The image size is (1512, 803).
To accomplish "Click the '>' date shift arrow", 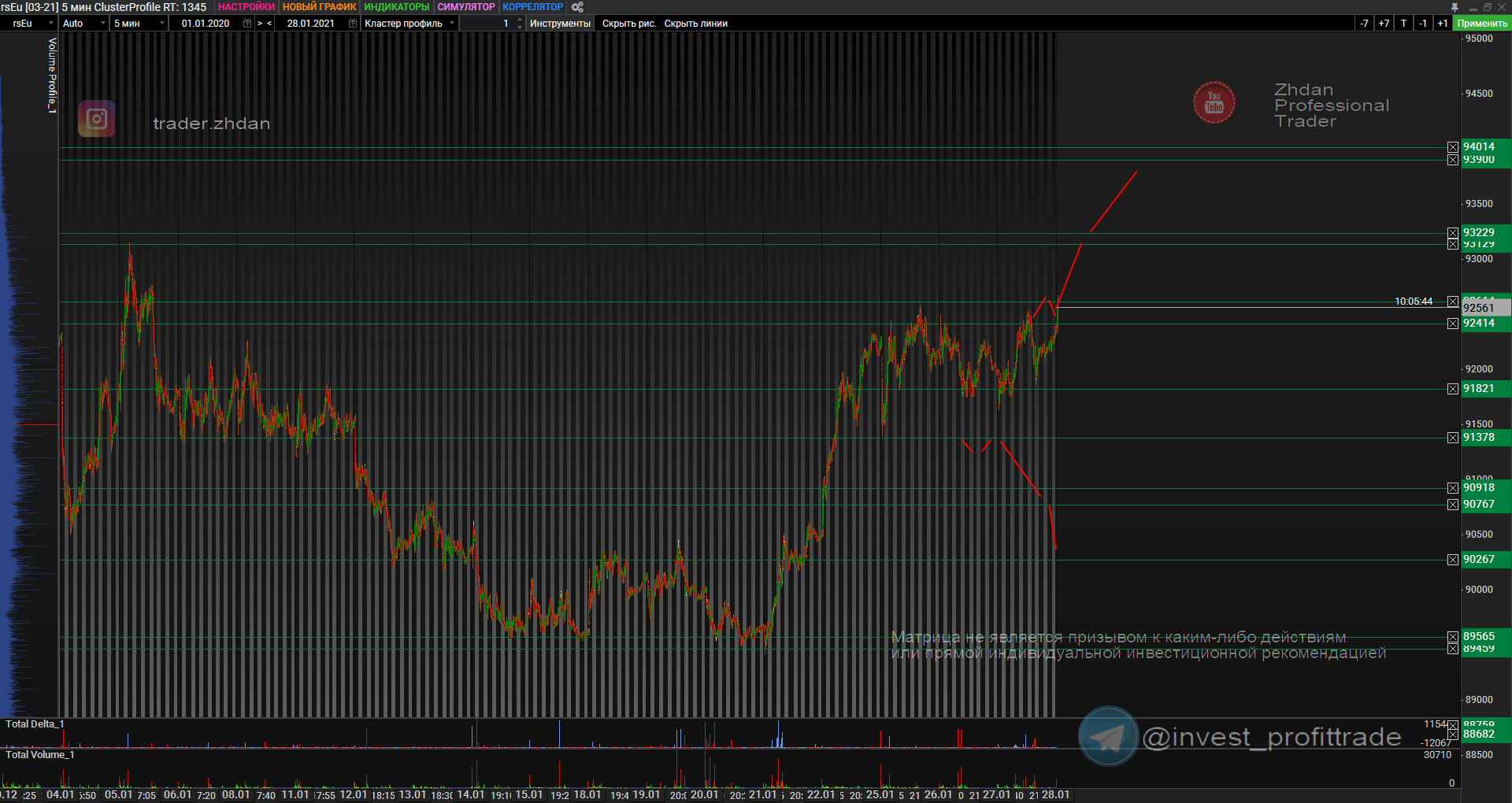I will [260, 24].
